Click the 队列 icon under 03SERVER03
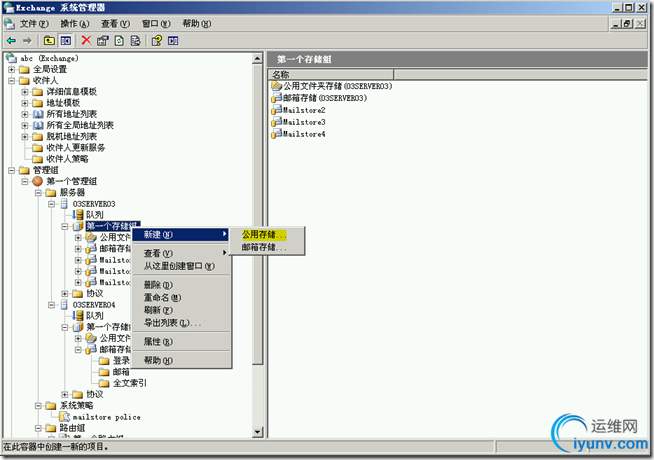The image size is (654, 460). click(x=78, y=215)
